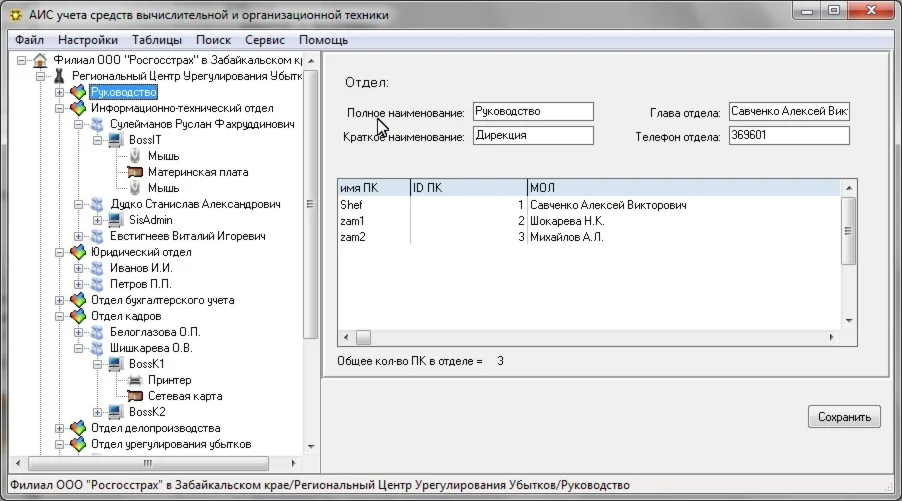Click the computer icon next to BossIT
The image size is (902, 501).
pos(116,140)
